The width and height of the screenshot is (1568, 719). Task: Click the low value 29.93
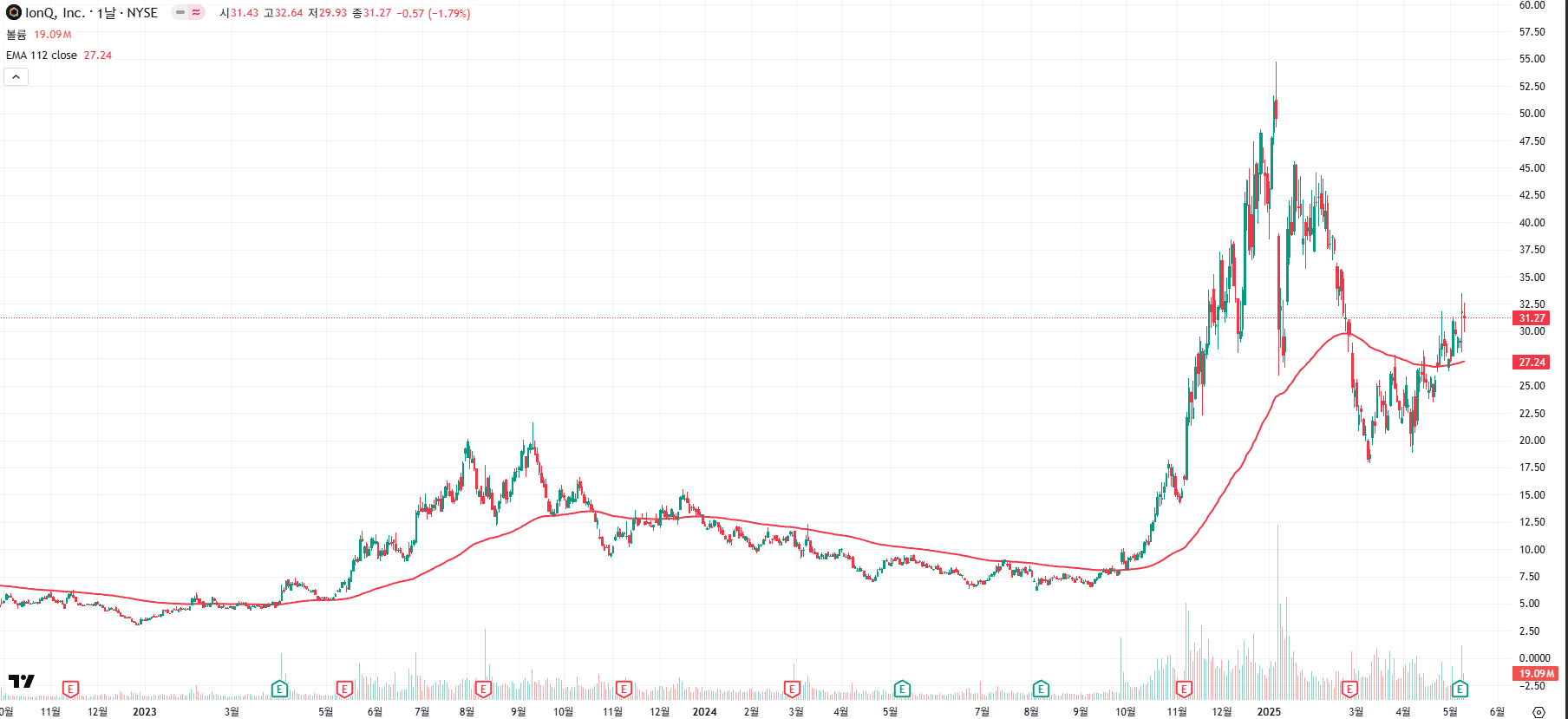(x=332, y=13)
